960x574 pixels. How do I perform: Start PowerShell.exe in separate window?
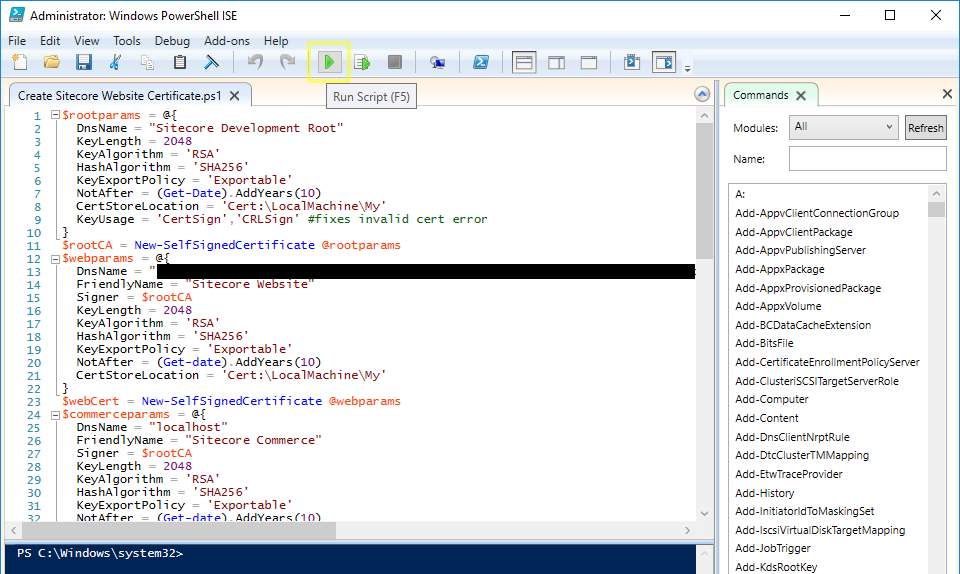tap(481, 62)
